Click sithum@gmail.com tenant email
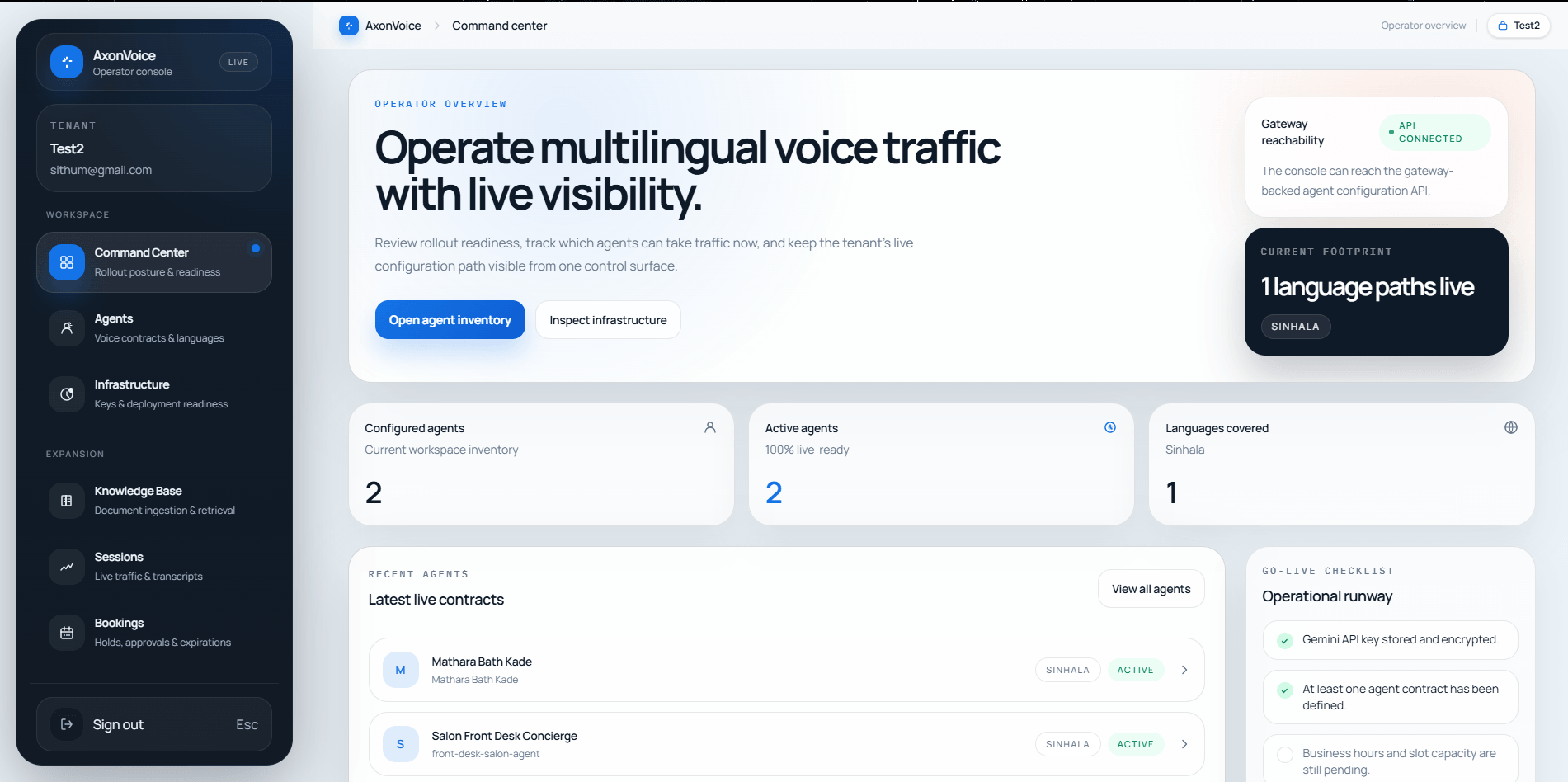The image size is (1568, 782). tap(101, 170)
